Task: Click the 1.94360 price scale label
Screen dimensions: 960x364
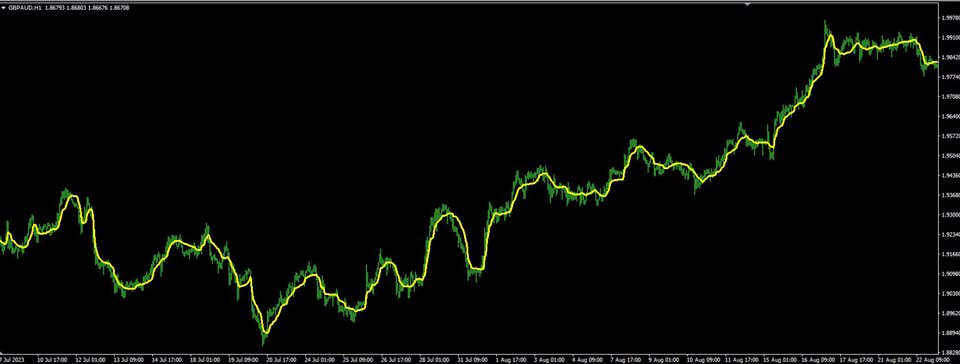Action: (951, 176)
